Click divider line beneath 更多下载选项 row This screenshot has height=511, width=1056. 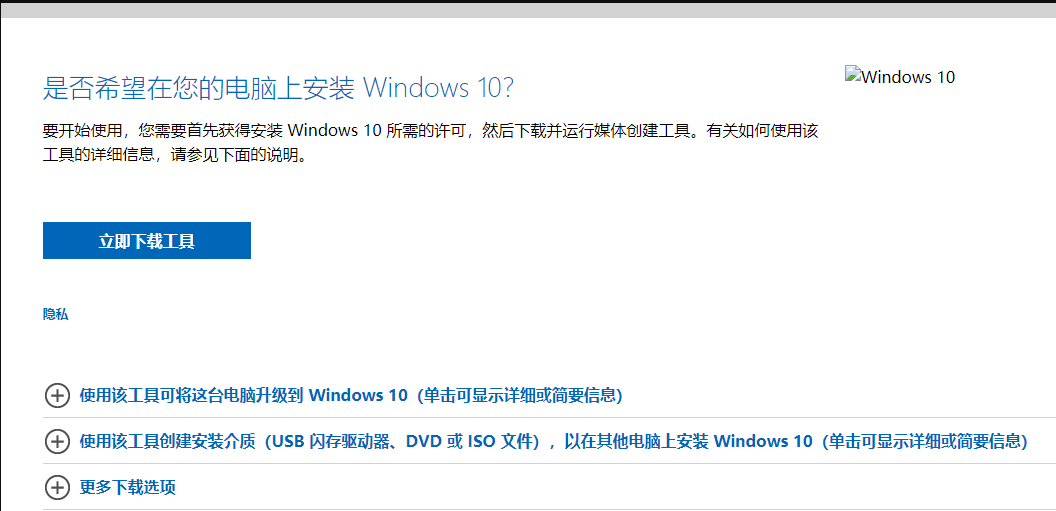tap(550, 510)
